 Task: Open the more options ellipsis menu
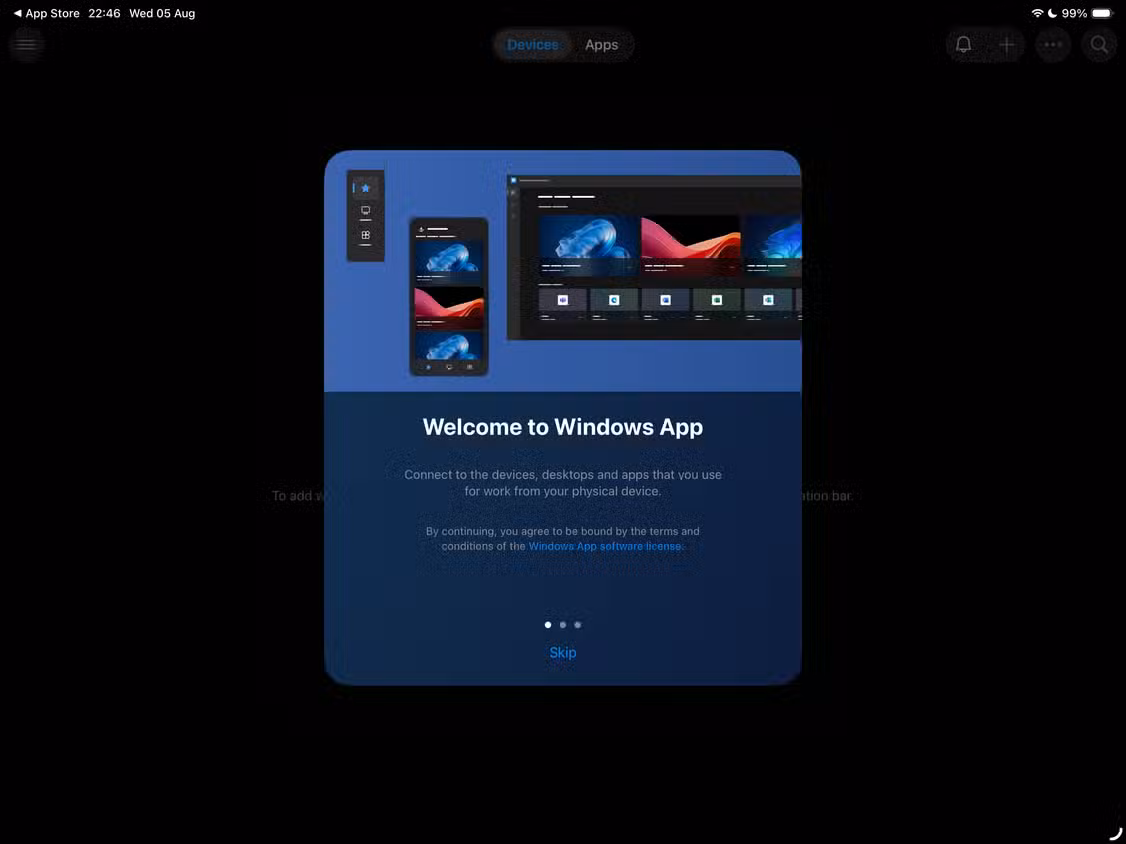[x=1053, y=45]
